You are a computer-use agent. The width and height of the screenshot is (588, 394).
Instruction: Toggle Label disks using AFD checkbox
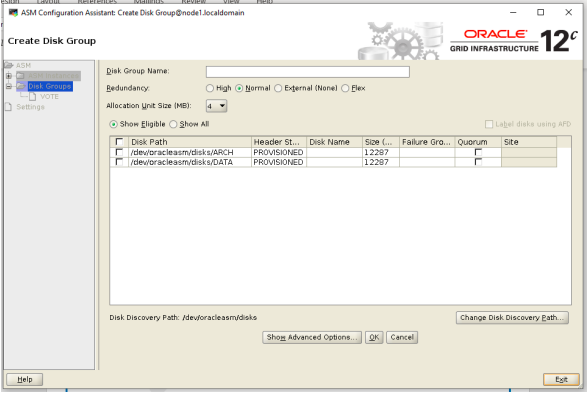[489, 124]
